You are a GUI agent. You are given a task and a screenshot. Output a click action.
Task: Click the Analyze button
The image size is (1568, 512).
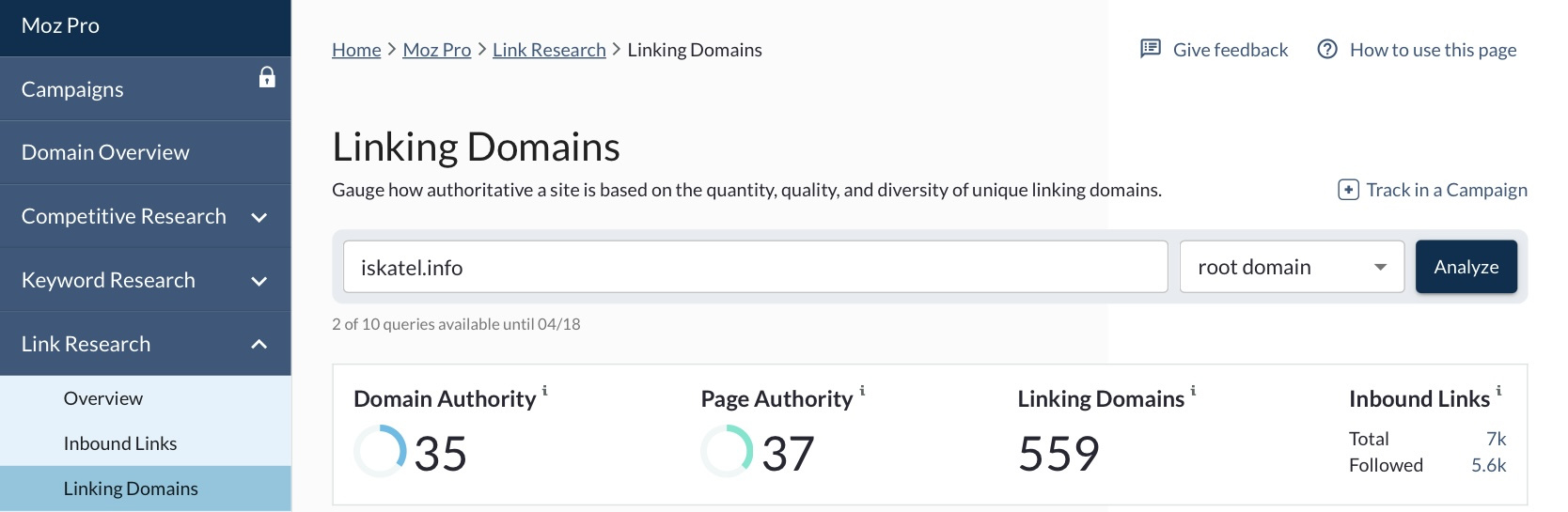[1466, 267]
